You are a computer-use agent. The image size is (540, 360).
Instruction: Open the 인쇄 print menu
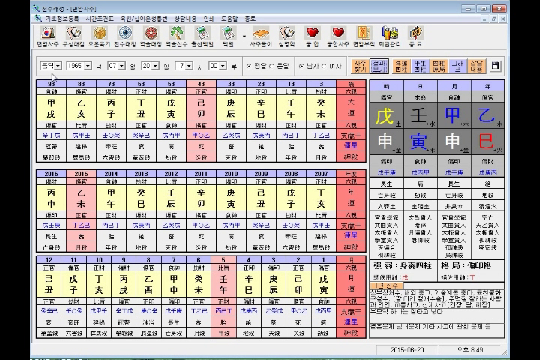(209, 19)
